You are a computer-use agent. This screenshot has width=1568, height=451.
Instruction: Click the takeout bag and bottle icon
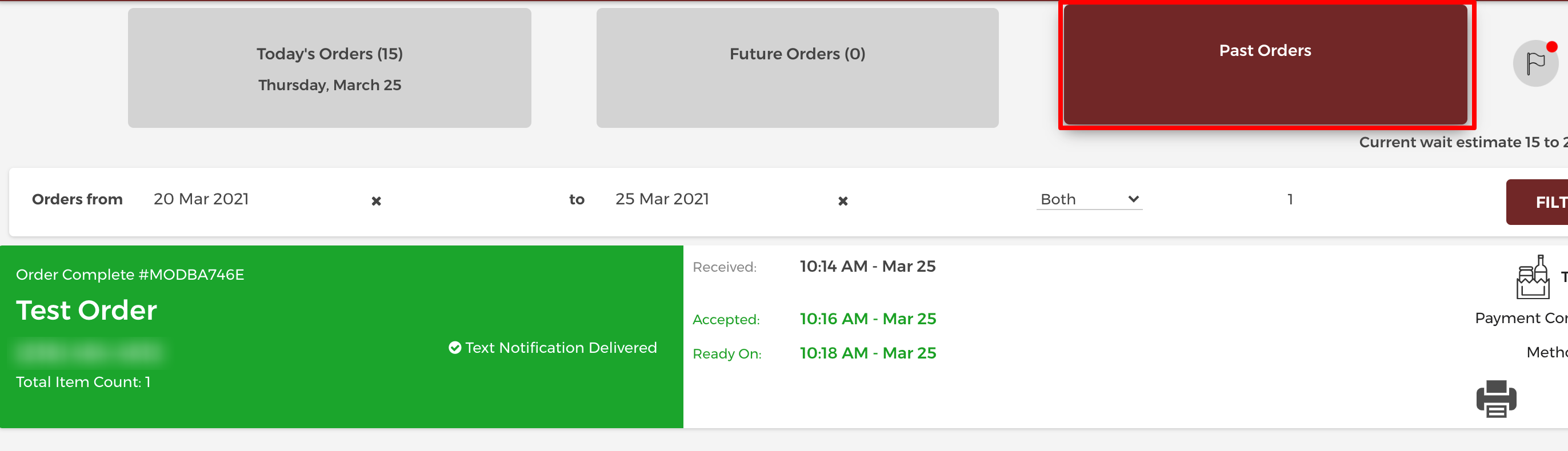[1533, 276]
